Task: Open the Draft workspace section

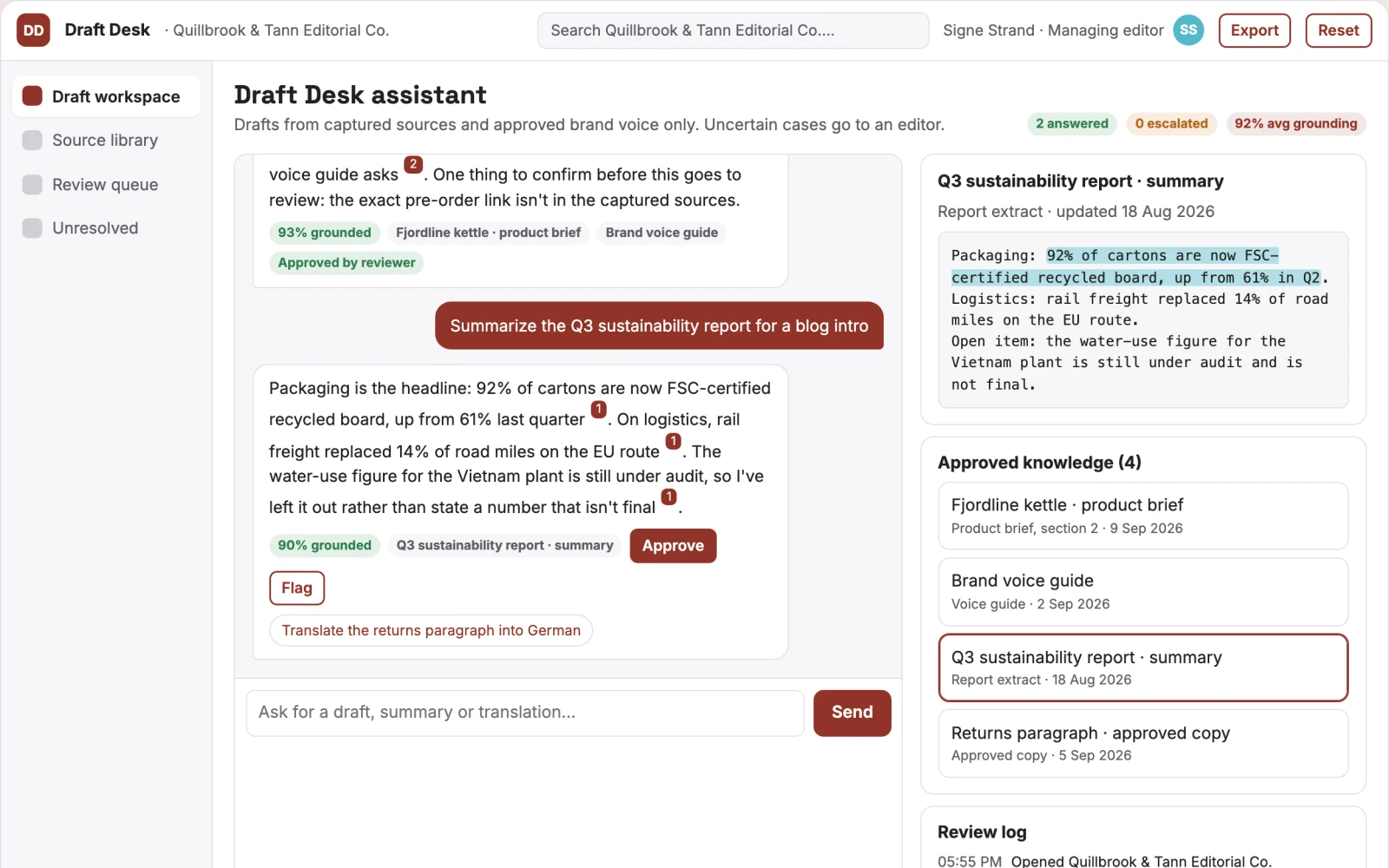Action: [106, 96]
